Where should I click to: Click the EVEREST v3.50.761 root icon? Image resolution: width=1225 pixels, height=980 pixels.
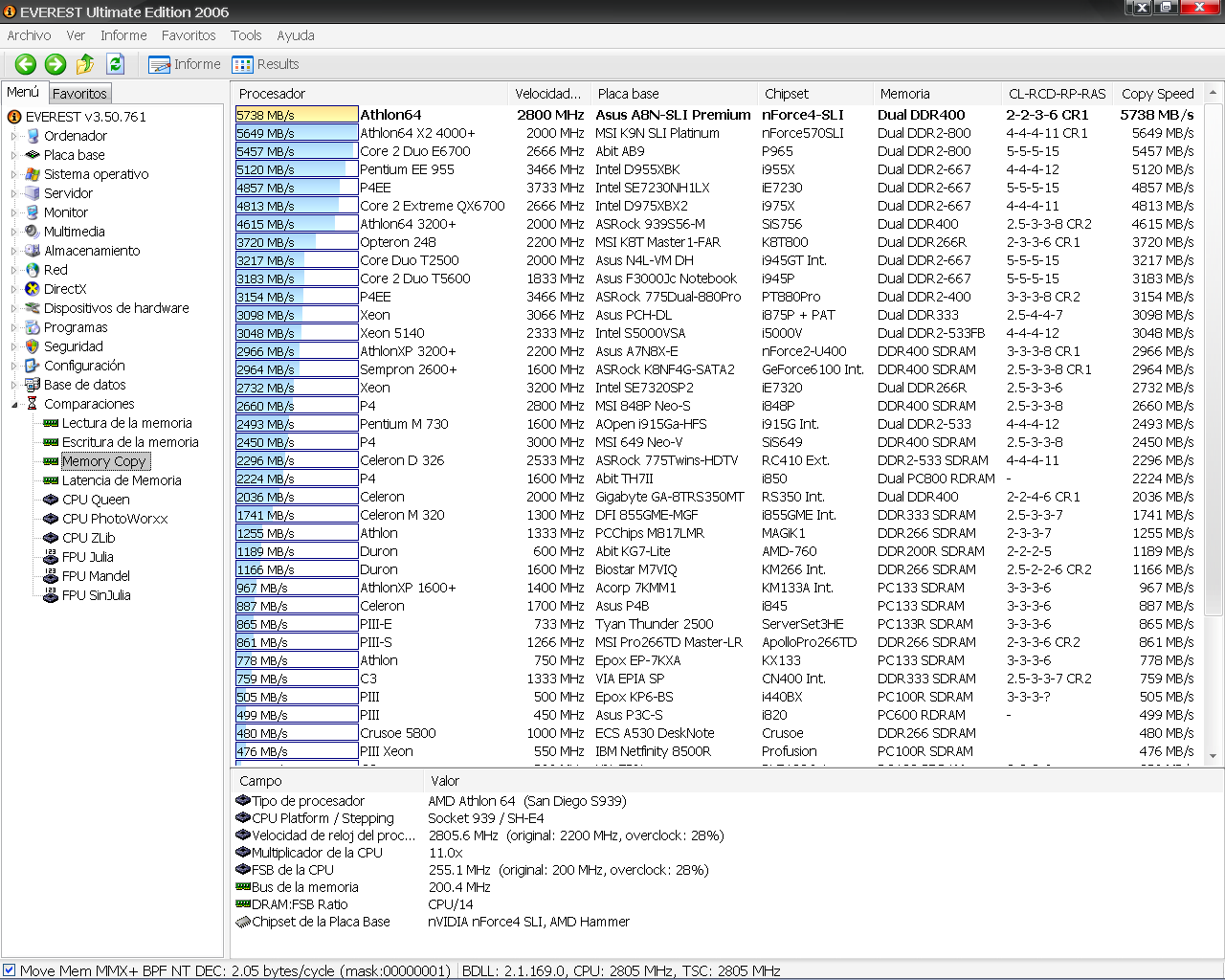(14, 117)
